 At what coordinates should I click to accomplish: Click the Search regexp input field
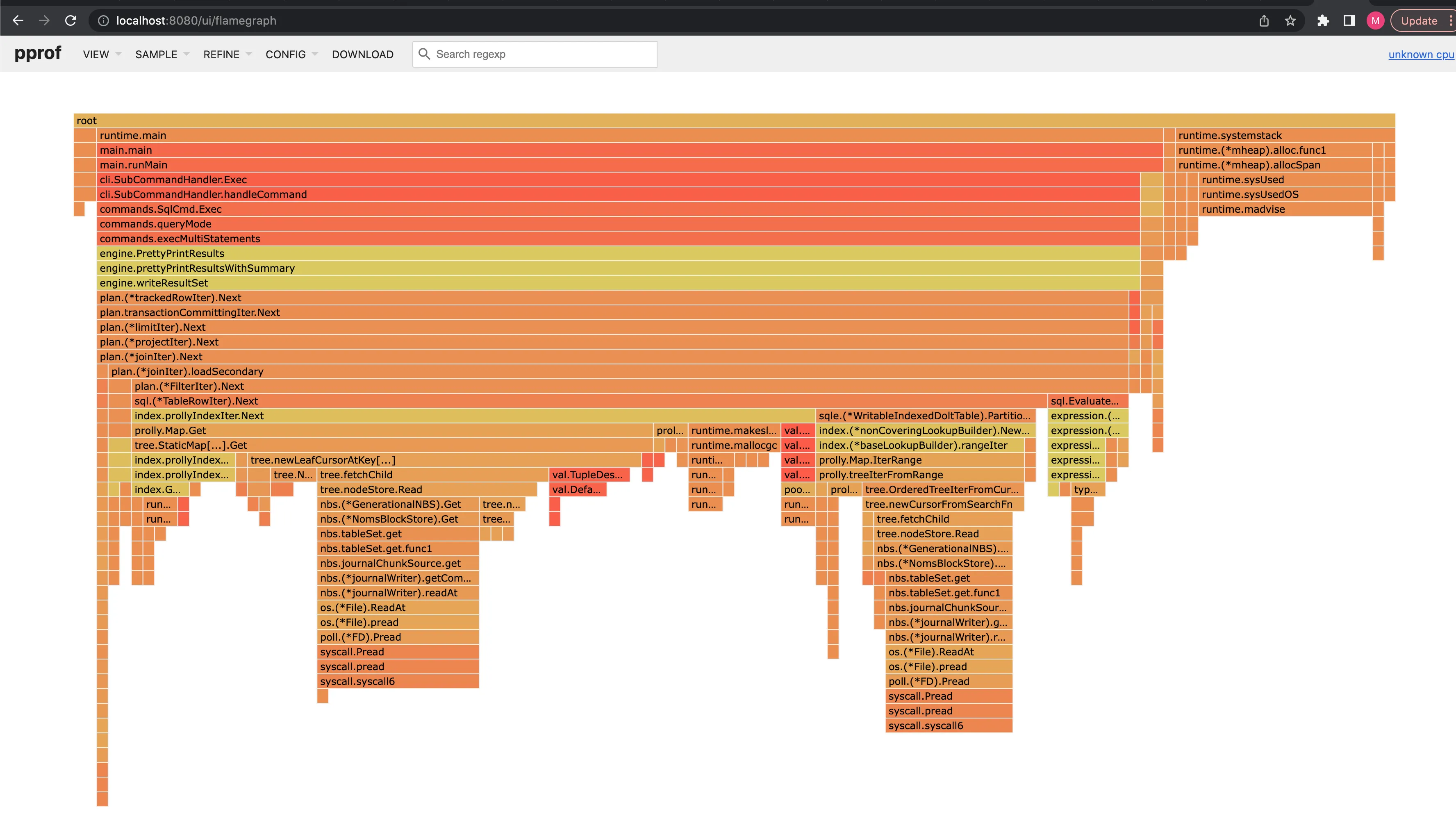543,54
